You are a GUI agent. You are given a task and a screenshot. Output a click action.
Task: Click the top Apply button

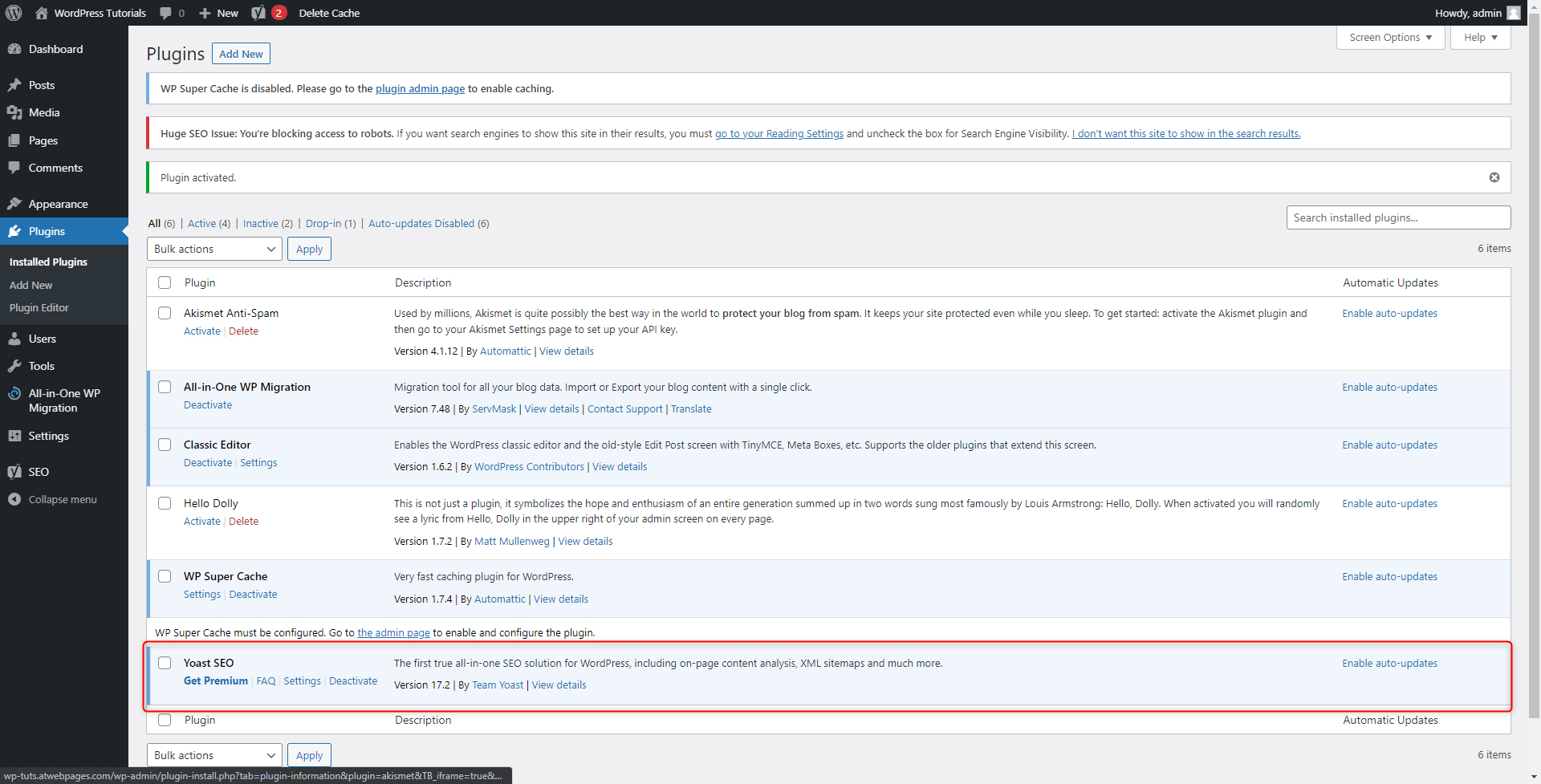point(309,249)
